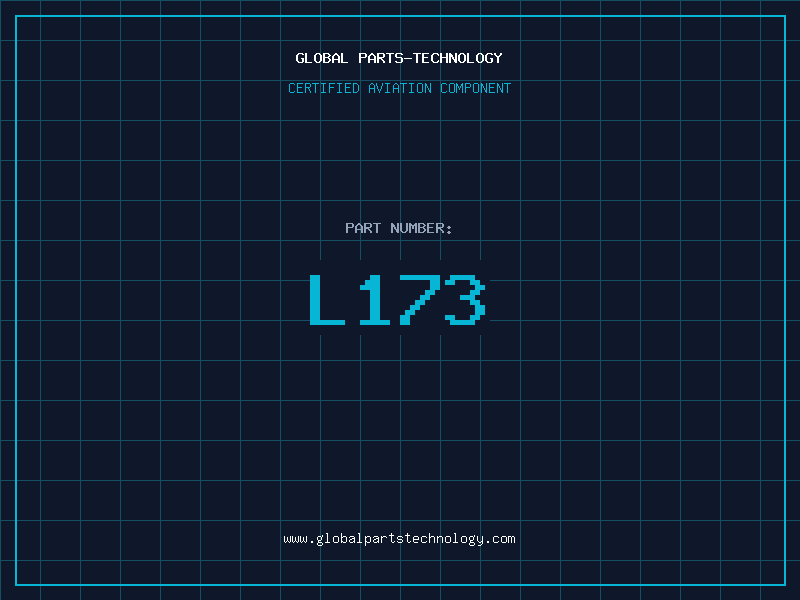Open the www.globalpartstechnology.com link
This screenshot has width=800, height=600.
coord(399,539)
